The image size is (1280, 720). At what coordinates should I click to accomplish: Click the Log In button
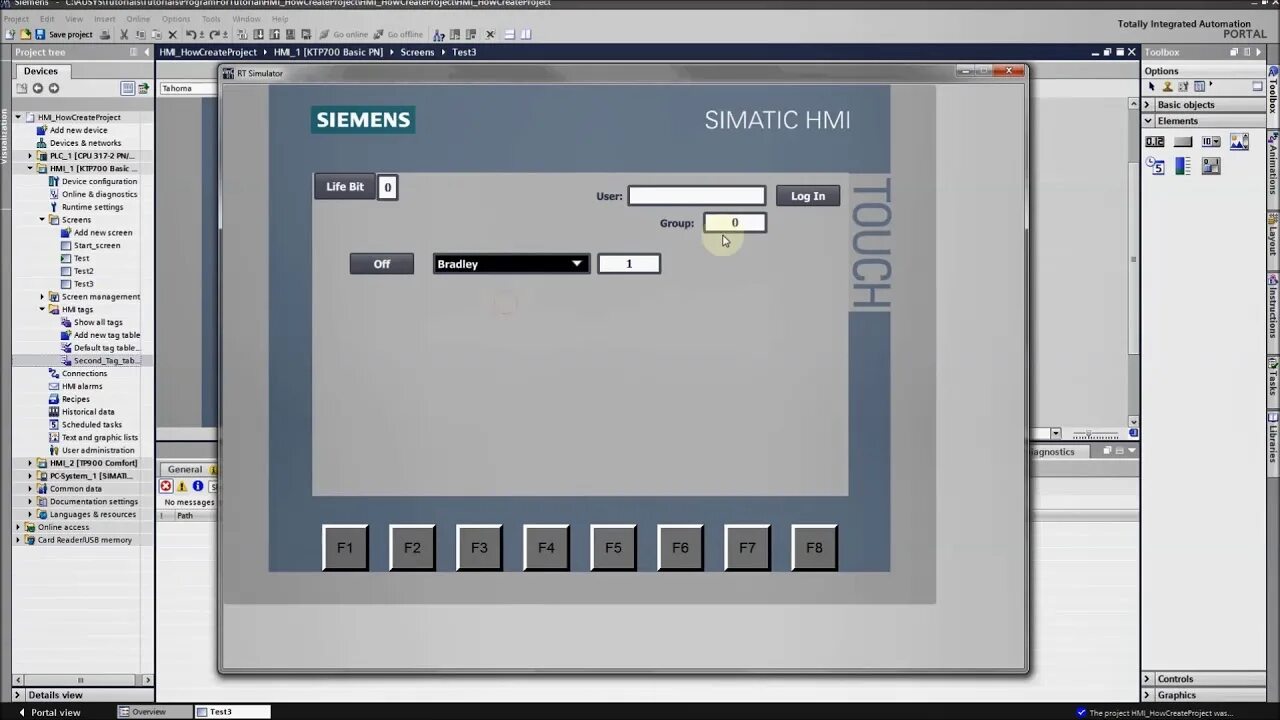coord(808,196)
